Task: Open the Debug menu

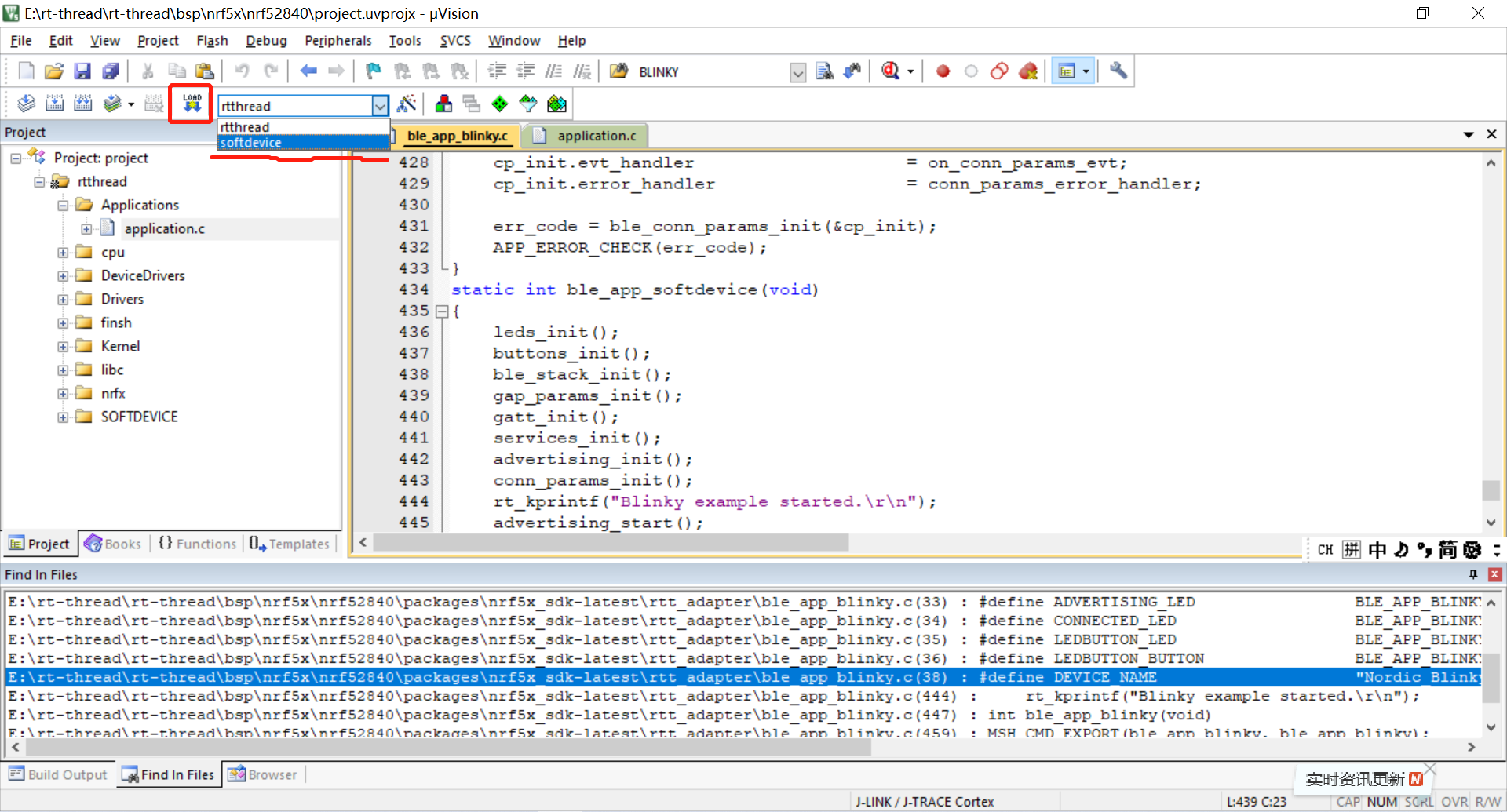Action: [x=266, y=41]
